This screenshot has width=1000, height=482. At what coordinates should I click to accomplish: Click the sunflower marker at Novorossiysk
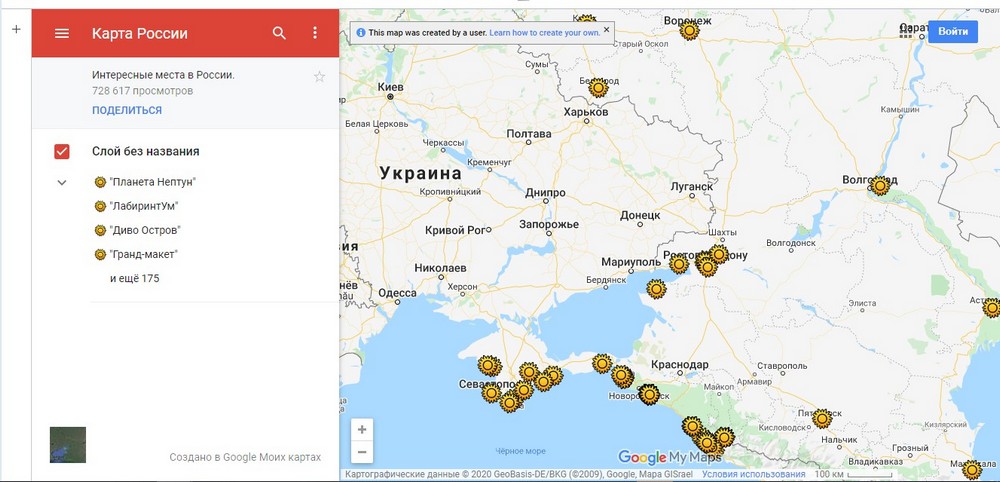pyautogui.click(x=649, y=395)
